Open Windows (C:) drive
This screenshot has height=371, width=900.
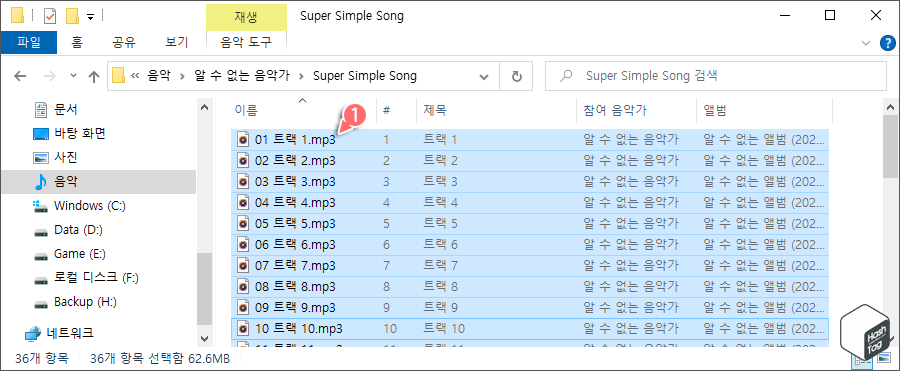click(90, 206)
